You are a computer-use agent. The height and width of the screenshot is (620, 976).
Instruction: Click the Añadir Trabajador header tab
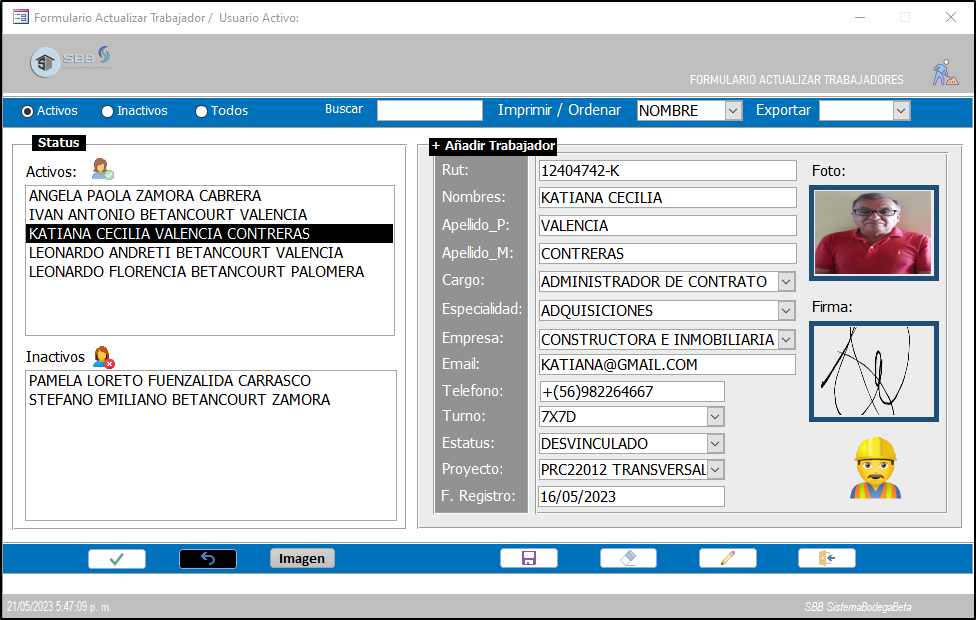pyautogui.click(x=492, y=145)
